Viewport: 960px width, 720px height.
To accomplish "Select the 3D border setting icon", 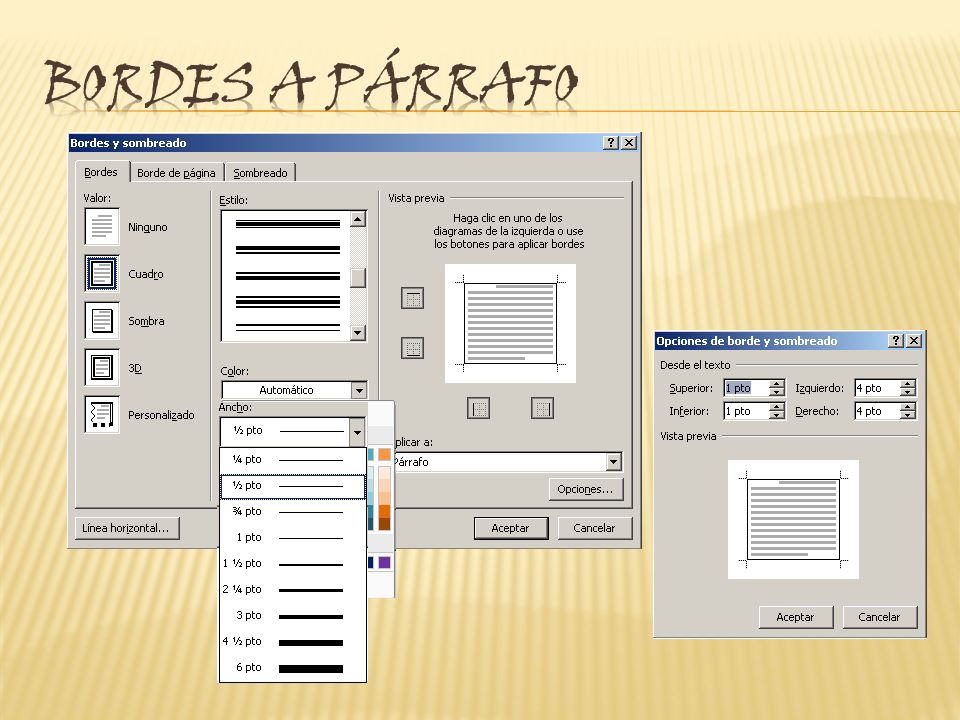I will (102, 367).
